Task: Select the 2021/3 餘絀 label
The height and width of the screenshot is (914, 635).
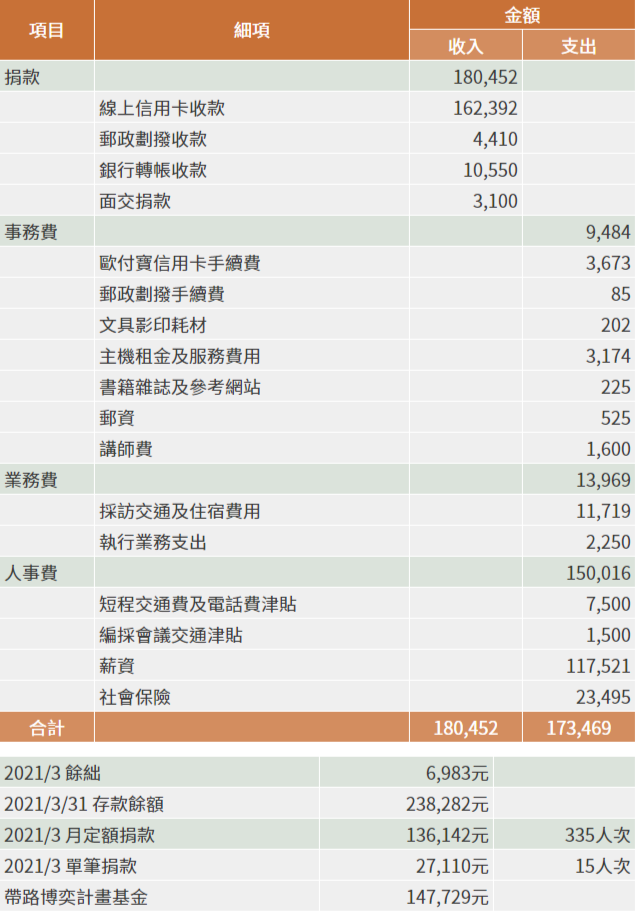Action: point(52,773)
